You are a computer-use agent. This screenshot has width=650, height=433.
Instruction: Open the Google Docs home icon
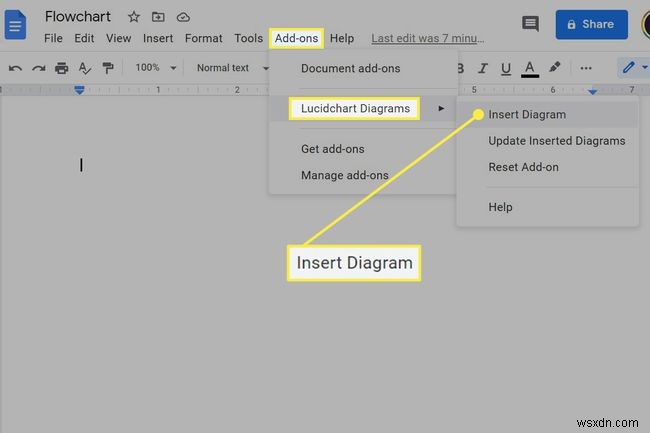coord(15,25)
